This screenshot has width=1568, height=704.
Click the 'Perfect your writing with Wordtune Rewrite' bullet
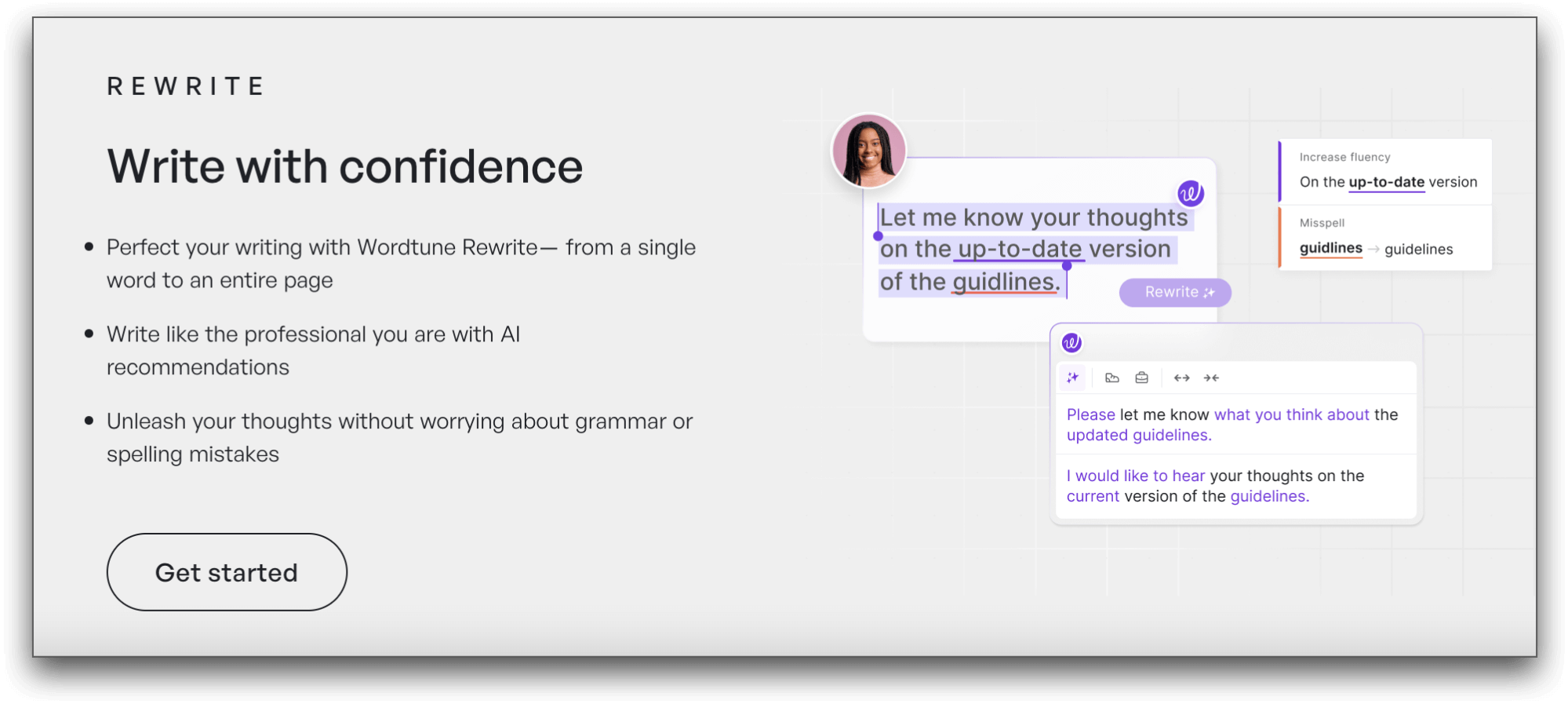point(401,264)
